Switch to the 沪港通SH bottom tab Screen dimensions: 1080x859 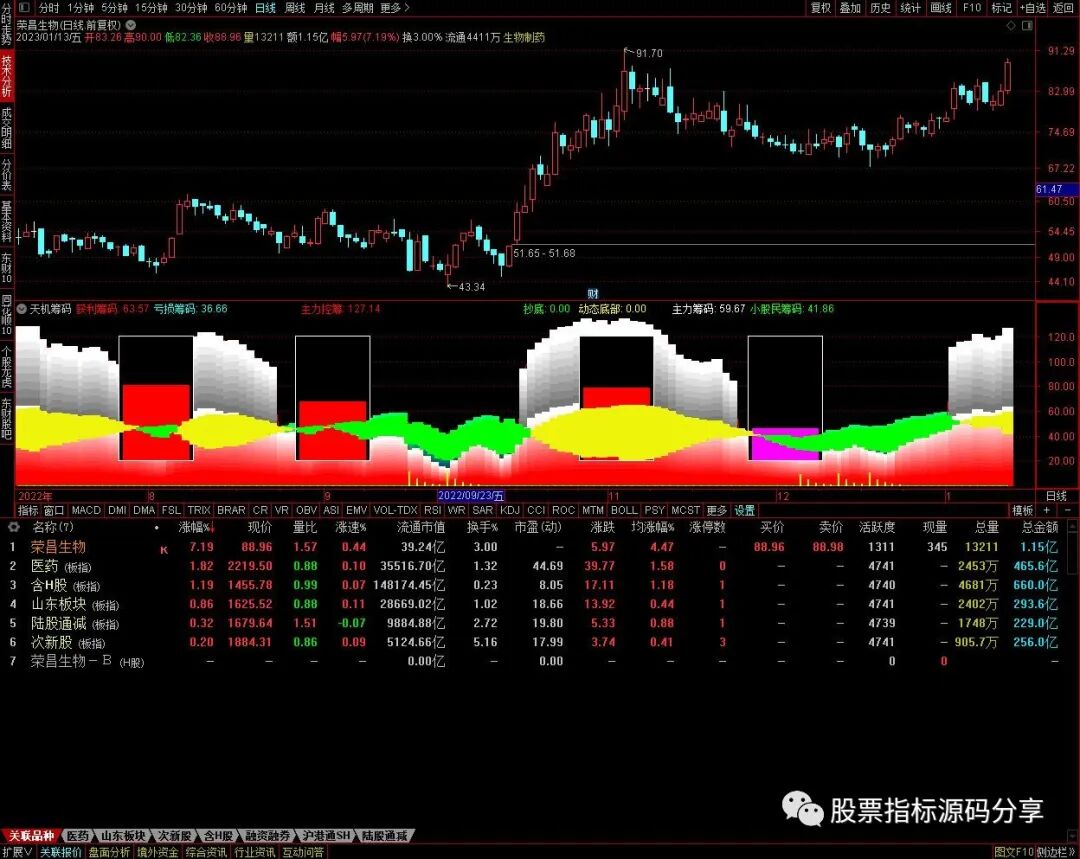click(327, 836)
